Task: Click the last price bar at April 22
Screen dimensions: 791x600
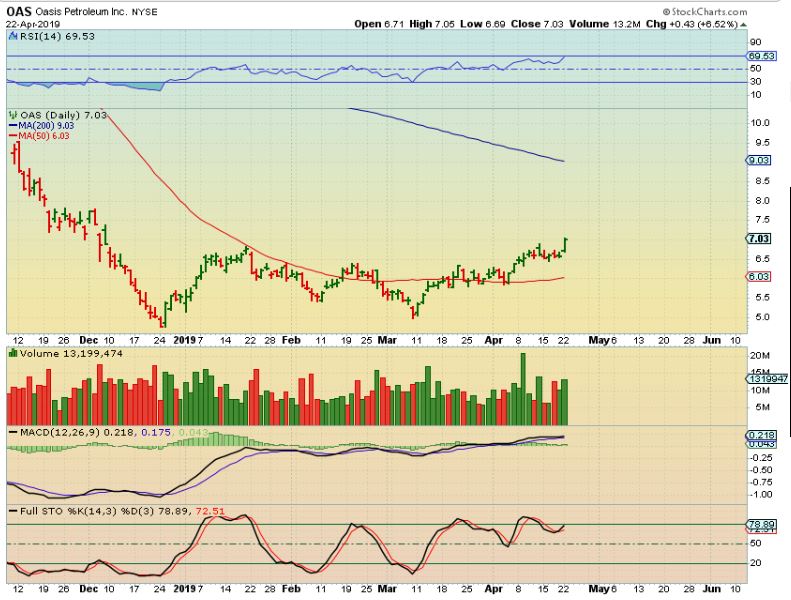Action: click(566, 245)
